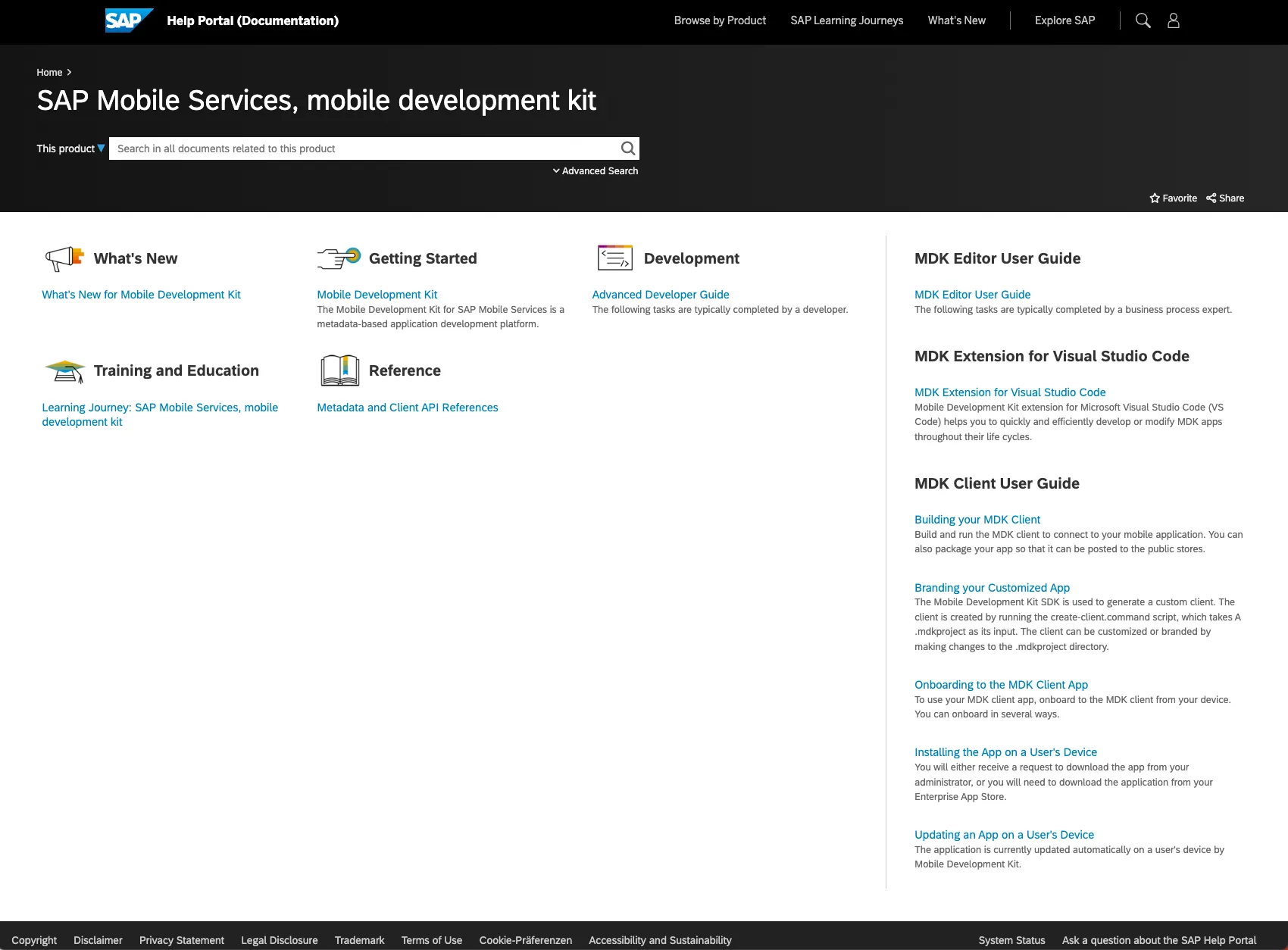Open Browse by Product menu

point(720,20)
